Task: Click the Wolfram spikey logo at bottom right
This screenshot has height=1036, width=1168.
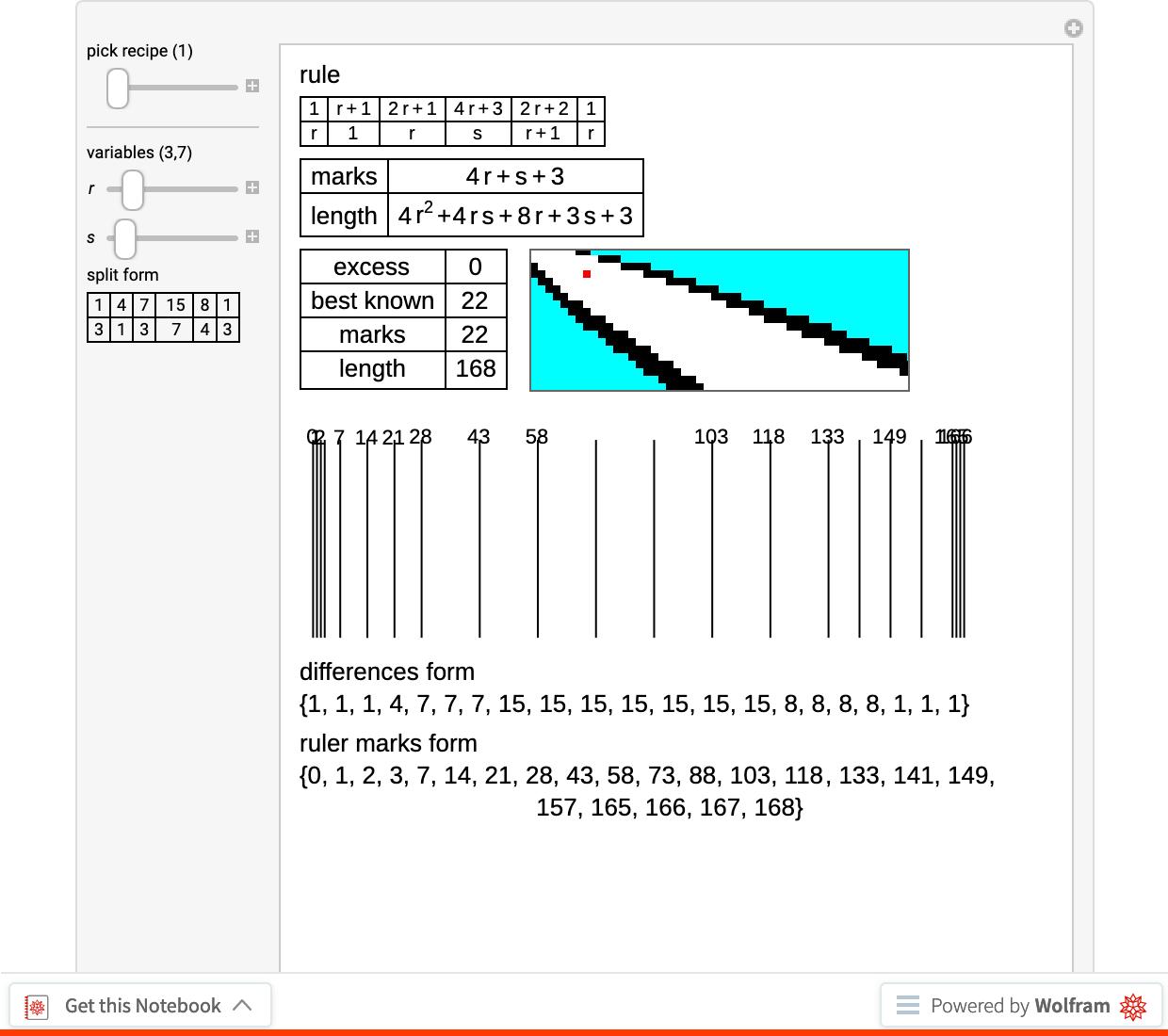Action: [x=1133, y=1006]
